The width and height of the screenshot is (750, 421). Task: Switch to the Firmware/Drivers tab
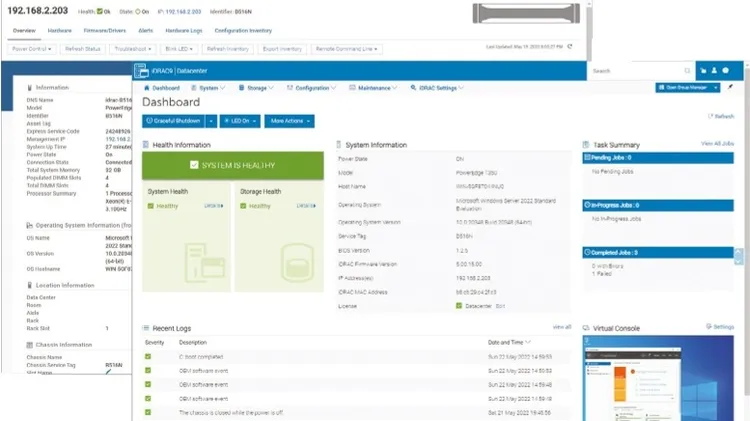click(105, 31)
